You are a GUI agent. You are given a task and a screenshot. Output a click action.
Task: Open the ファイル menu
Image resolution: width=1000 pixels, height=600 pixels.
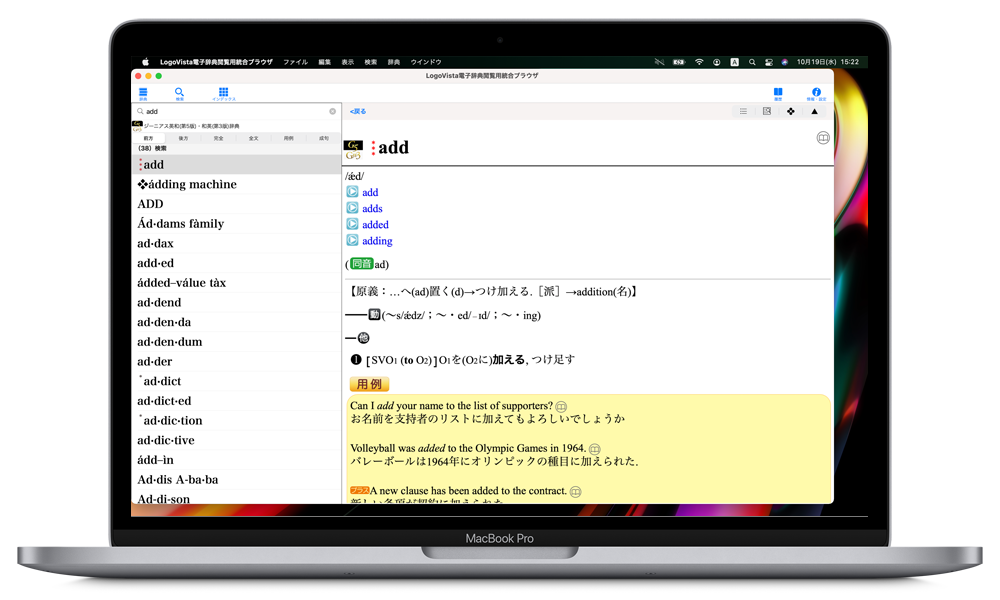tap(295, 62)
